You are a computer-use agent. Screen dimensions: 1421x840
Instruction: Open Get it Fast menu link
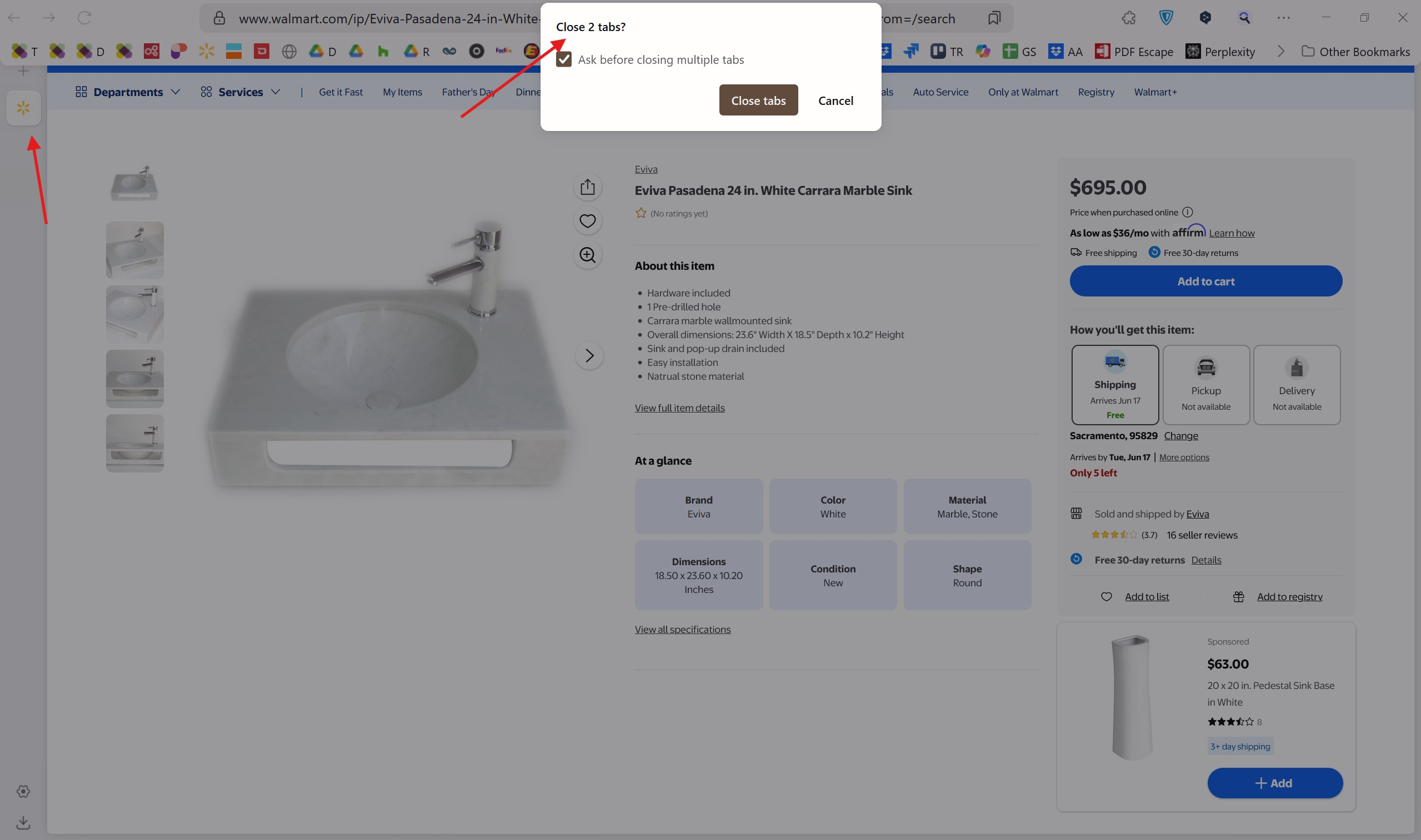pyautogui.click(x=341, y=92)
